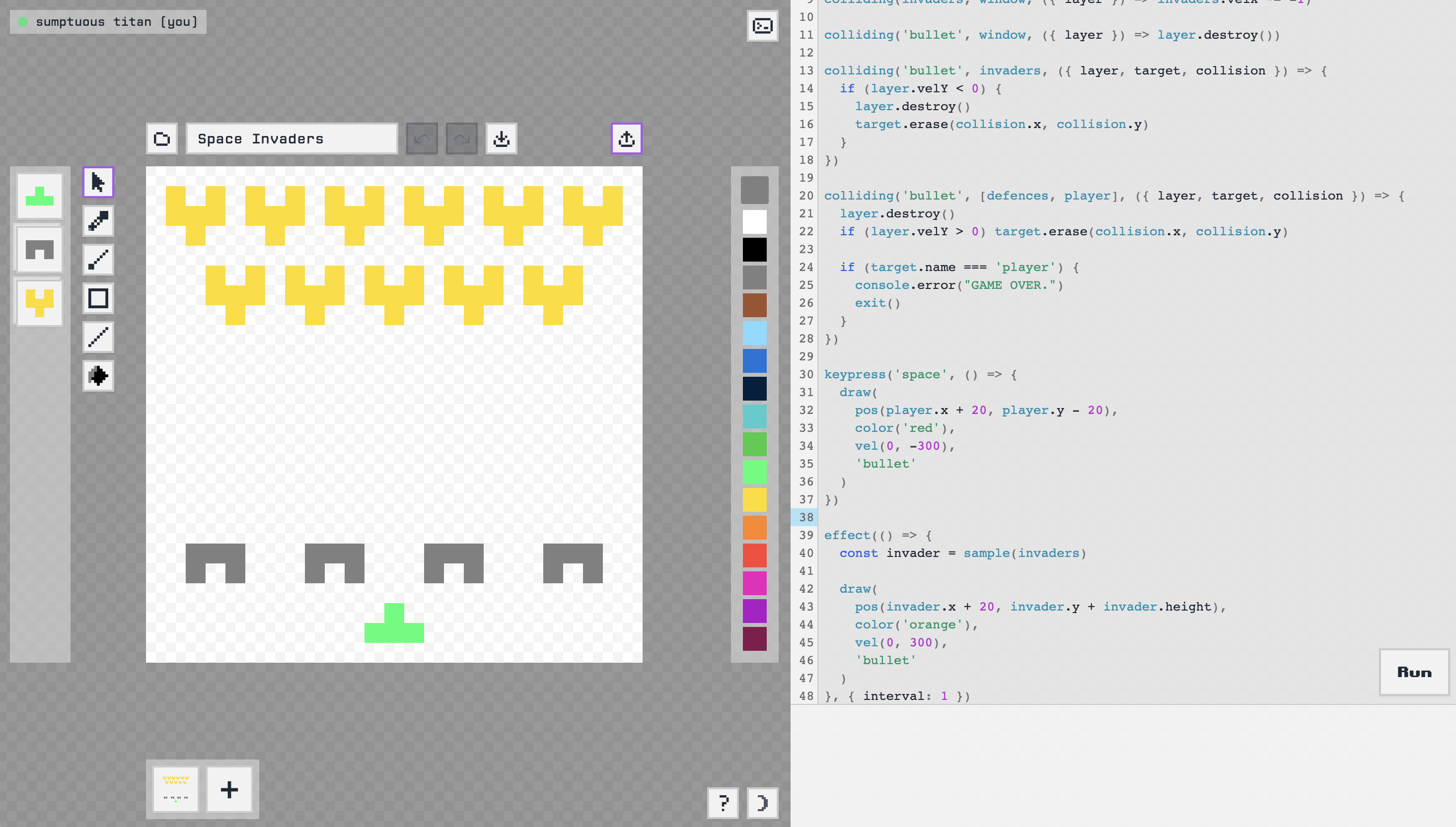The image size is (1456, 827).
Task: Pick the light green color swatch
Action: tap(755, 473)
